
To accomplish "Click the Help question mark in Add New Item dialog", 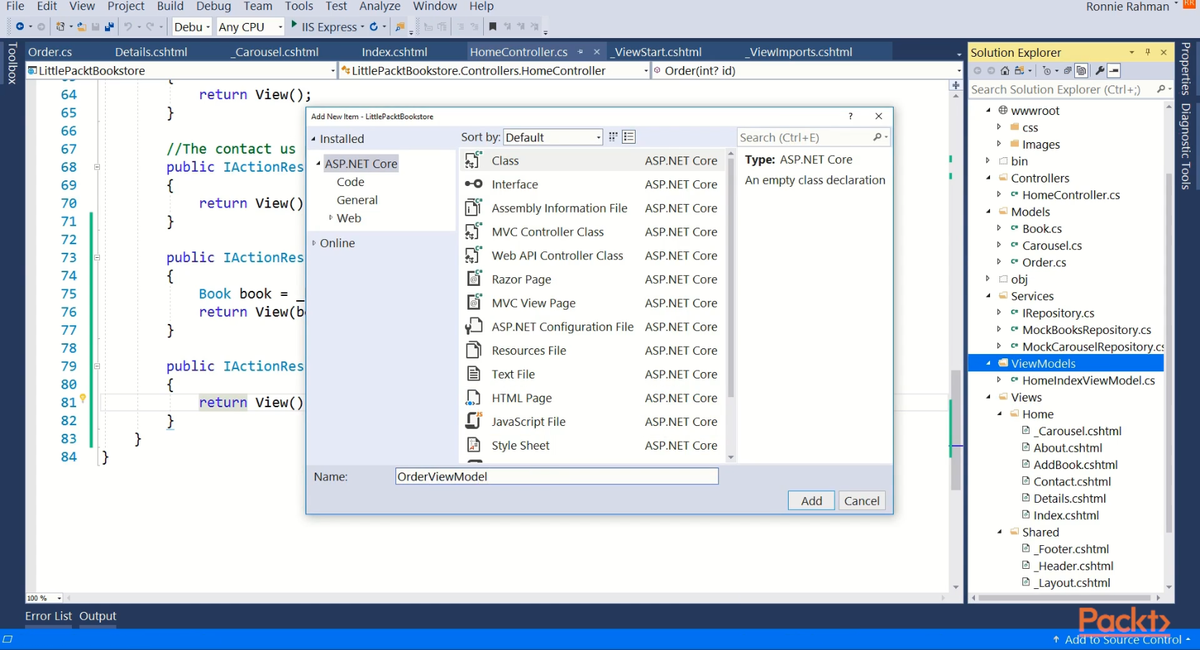I will coord(851,116).
